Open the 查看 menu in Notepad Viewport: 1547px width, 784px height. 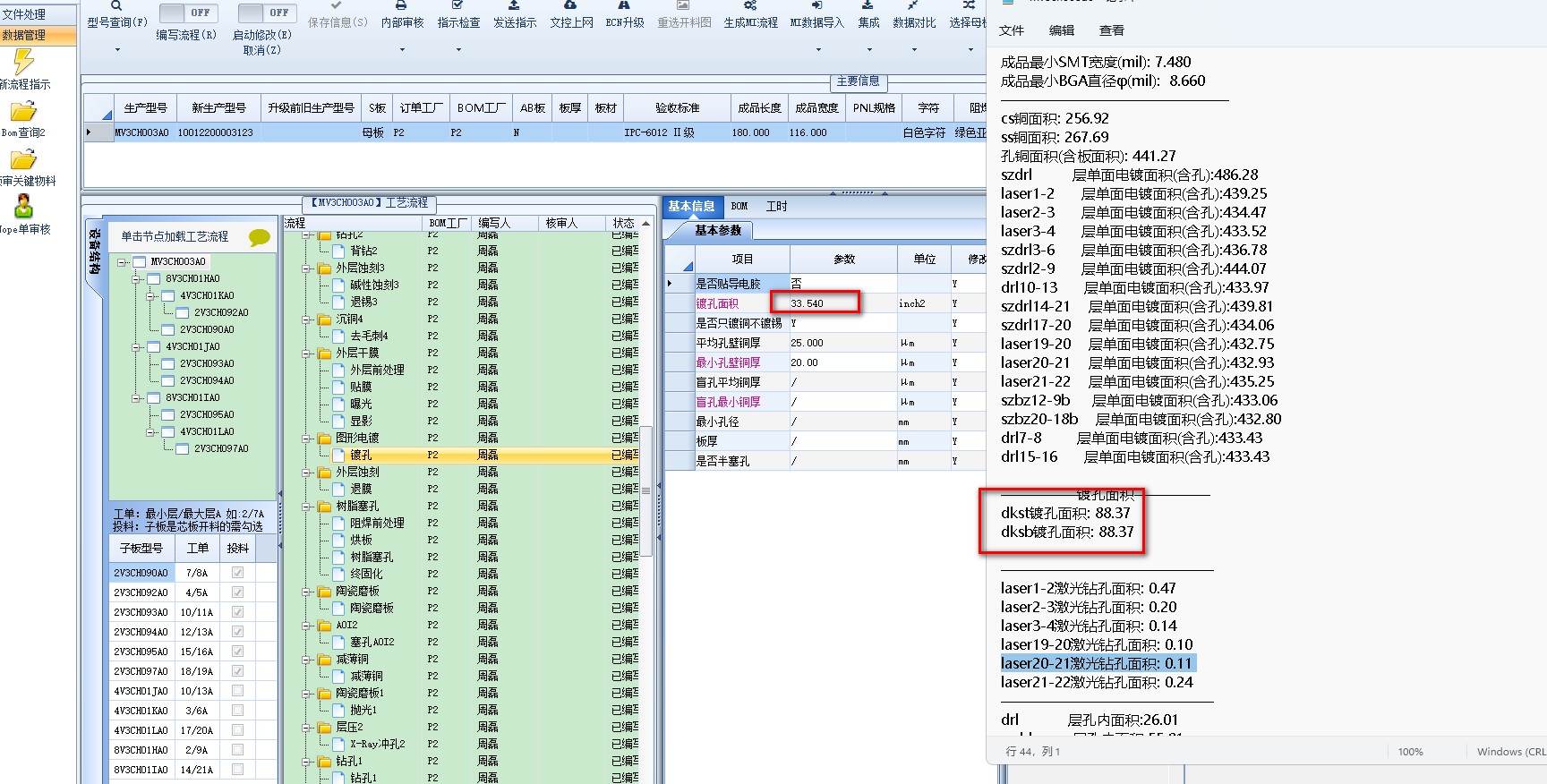(x=1112, y=30)
